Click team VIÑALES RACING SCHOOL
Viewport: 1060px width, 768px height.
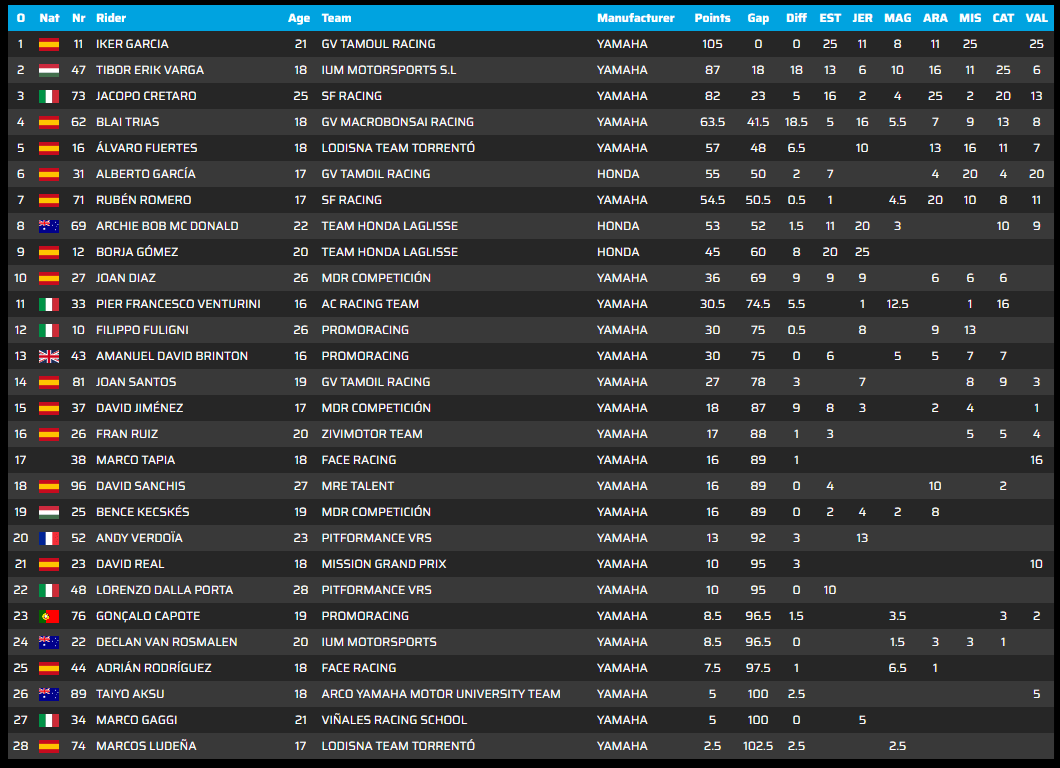click(394, 721)
